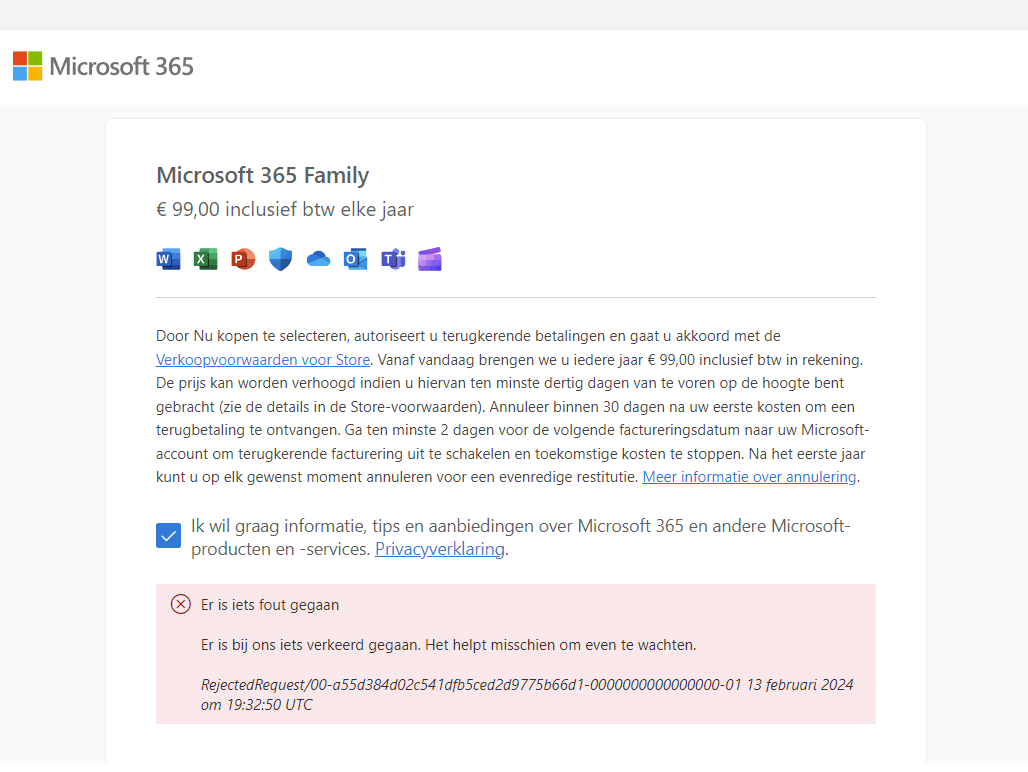
Task: Open the Outlook app icon
Action: 355,258
